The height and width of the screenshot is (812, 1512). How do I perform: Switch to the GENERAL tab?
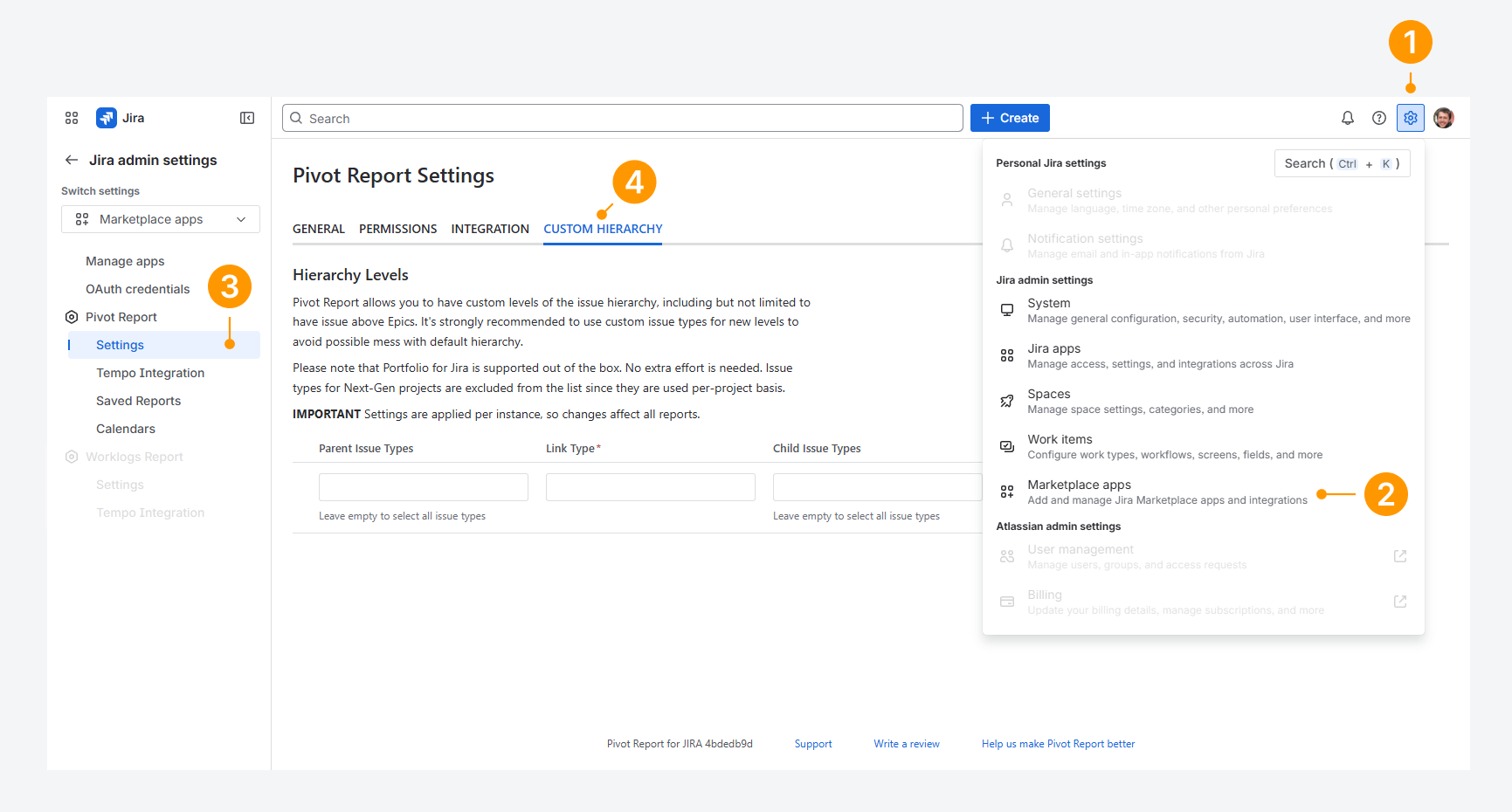pos(319,229)
